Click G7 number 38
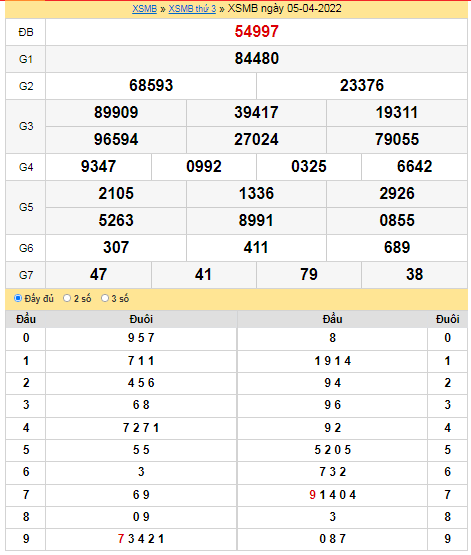 (x=414, y=274)
